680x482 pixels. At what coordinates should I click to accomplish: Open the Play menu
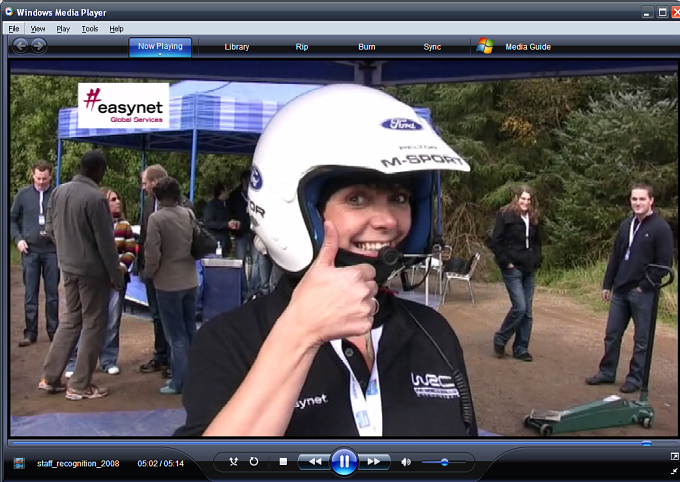63,29
